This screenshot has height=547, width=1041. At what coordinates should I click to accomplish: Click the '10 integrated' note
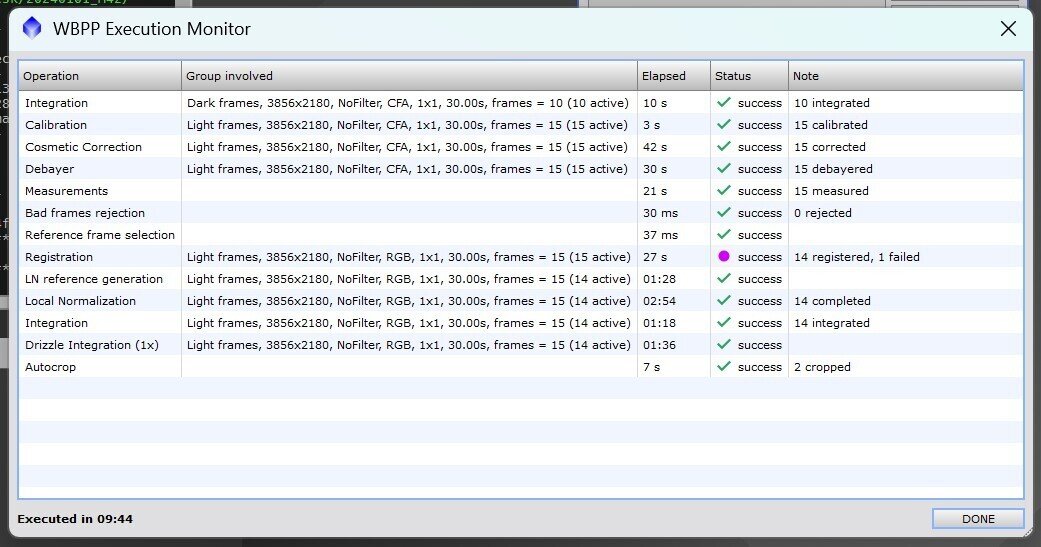point(831,103)
